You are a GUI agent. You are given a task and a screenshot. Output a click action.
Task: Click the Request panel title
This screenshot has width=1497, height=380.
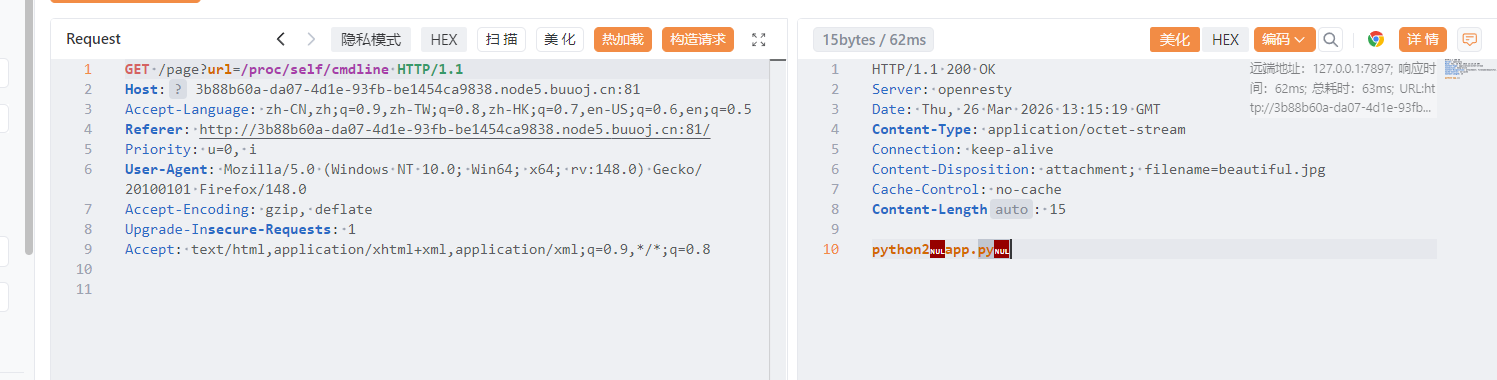pyautogui.click(x=93, y=39)
